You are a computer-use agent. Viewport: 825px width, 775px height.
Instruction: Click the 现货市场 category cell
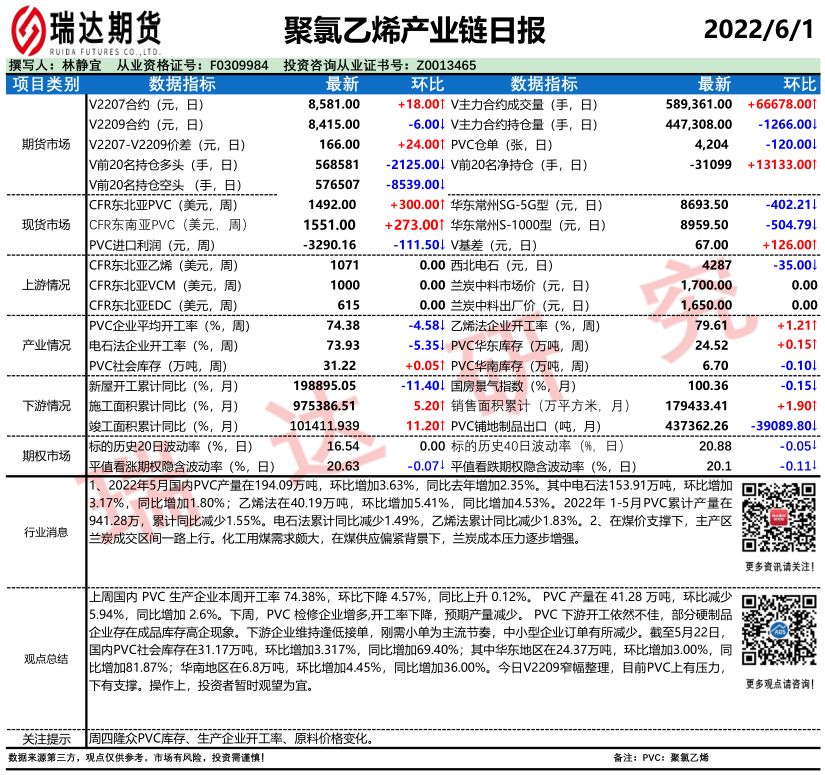click(45, 224)
